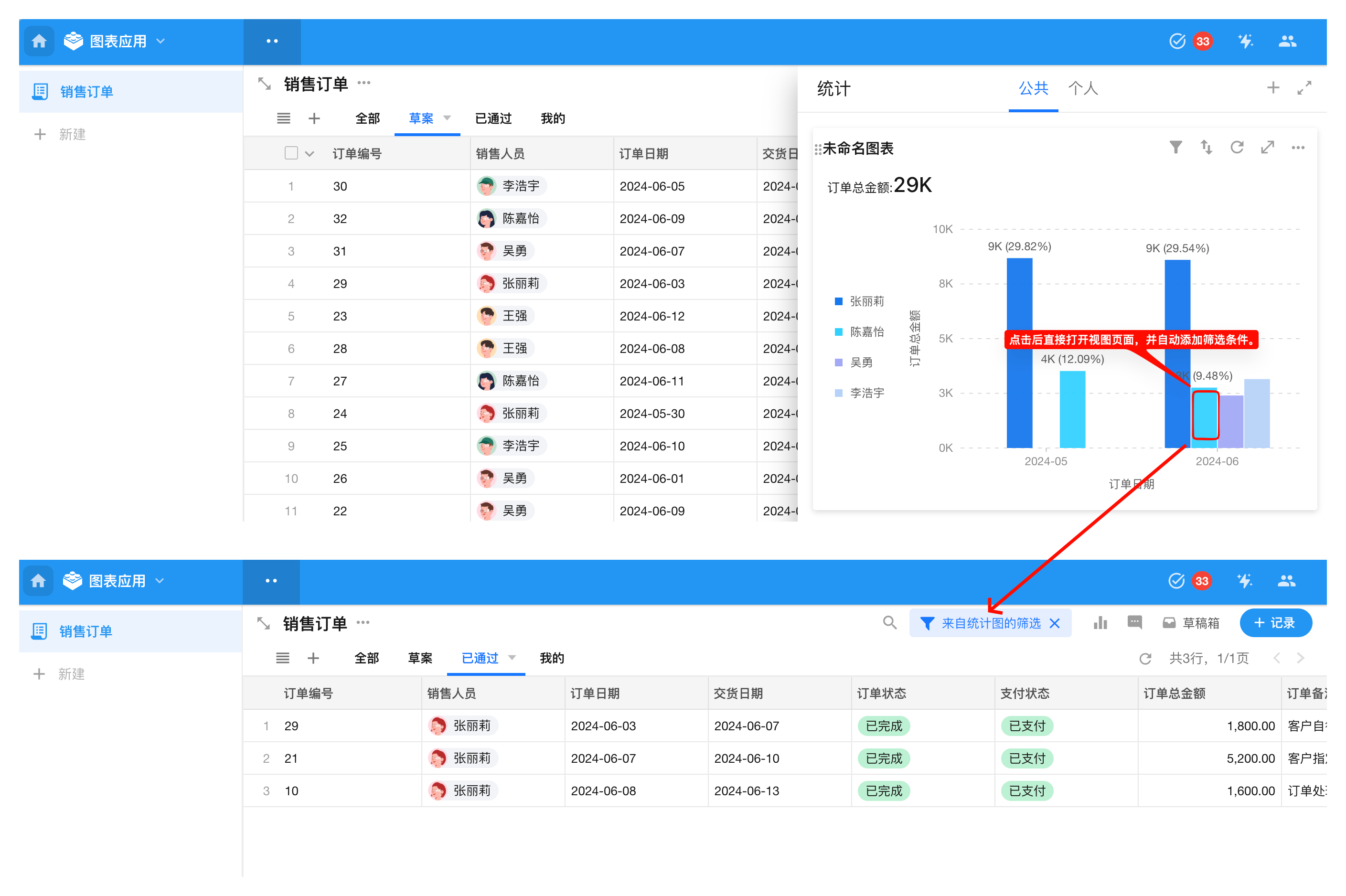
Task: Open the 草案 view dropdown arrow
Action: 448,118
